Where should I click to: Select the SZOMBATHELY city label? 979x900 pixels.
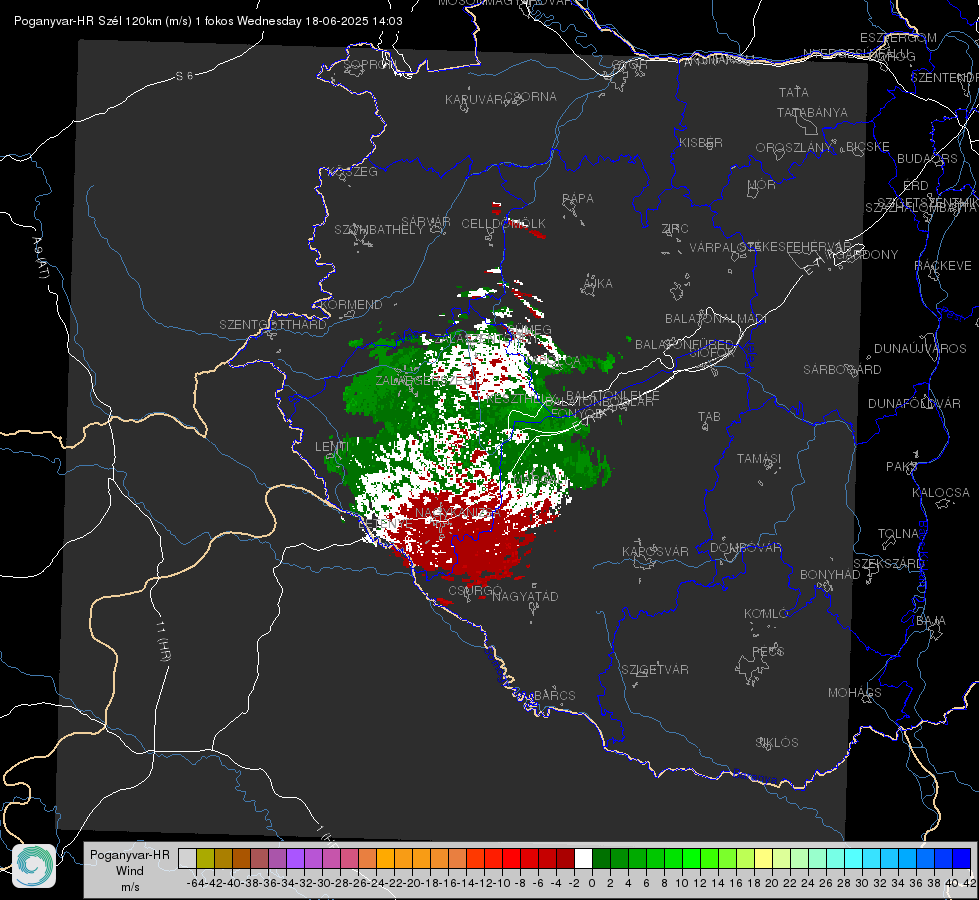pos(379,229)
